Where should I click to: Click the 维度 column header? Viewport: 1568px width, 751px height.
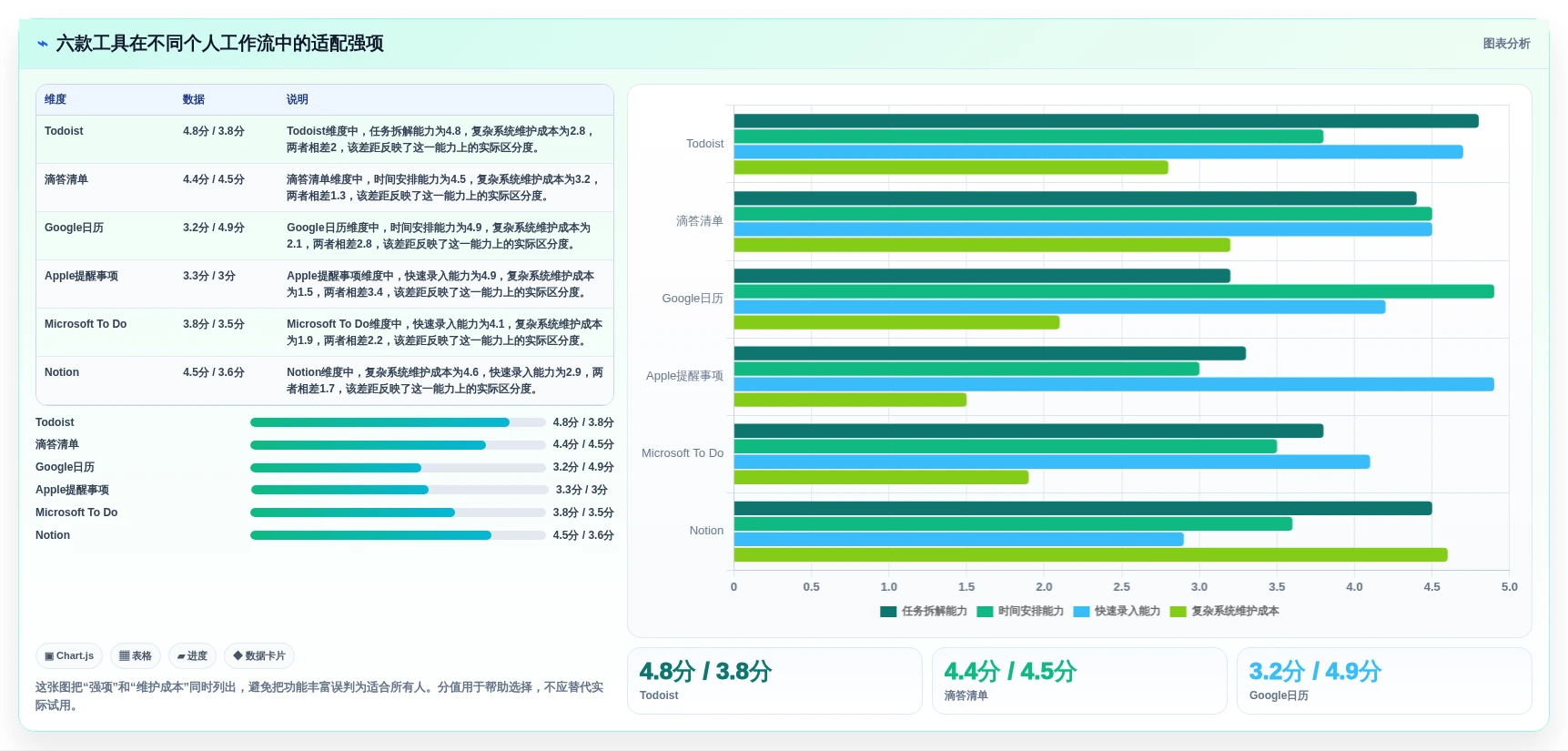56,99
